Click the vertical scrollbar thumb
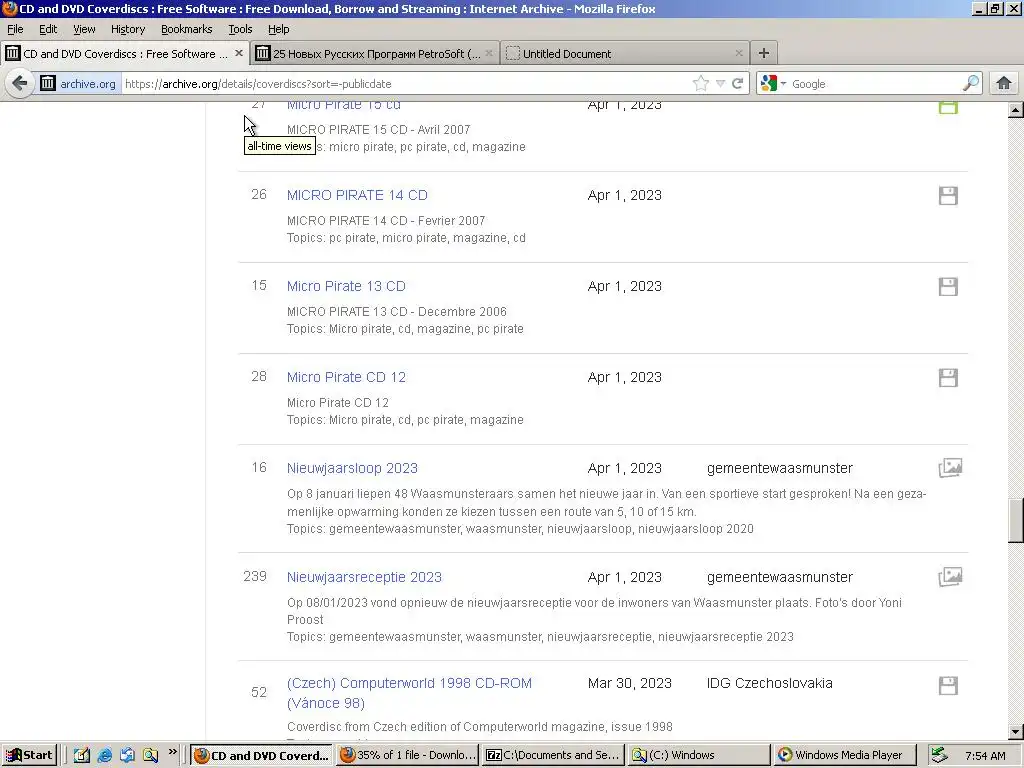This screenshot has height=768, width=1024. (x=1016, y=520)
